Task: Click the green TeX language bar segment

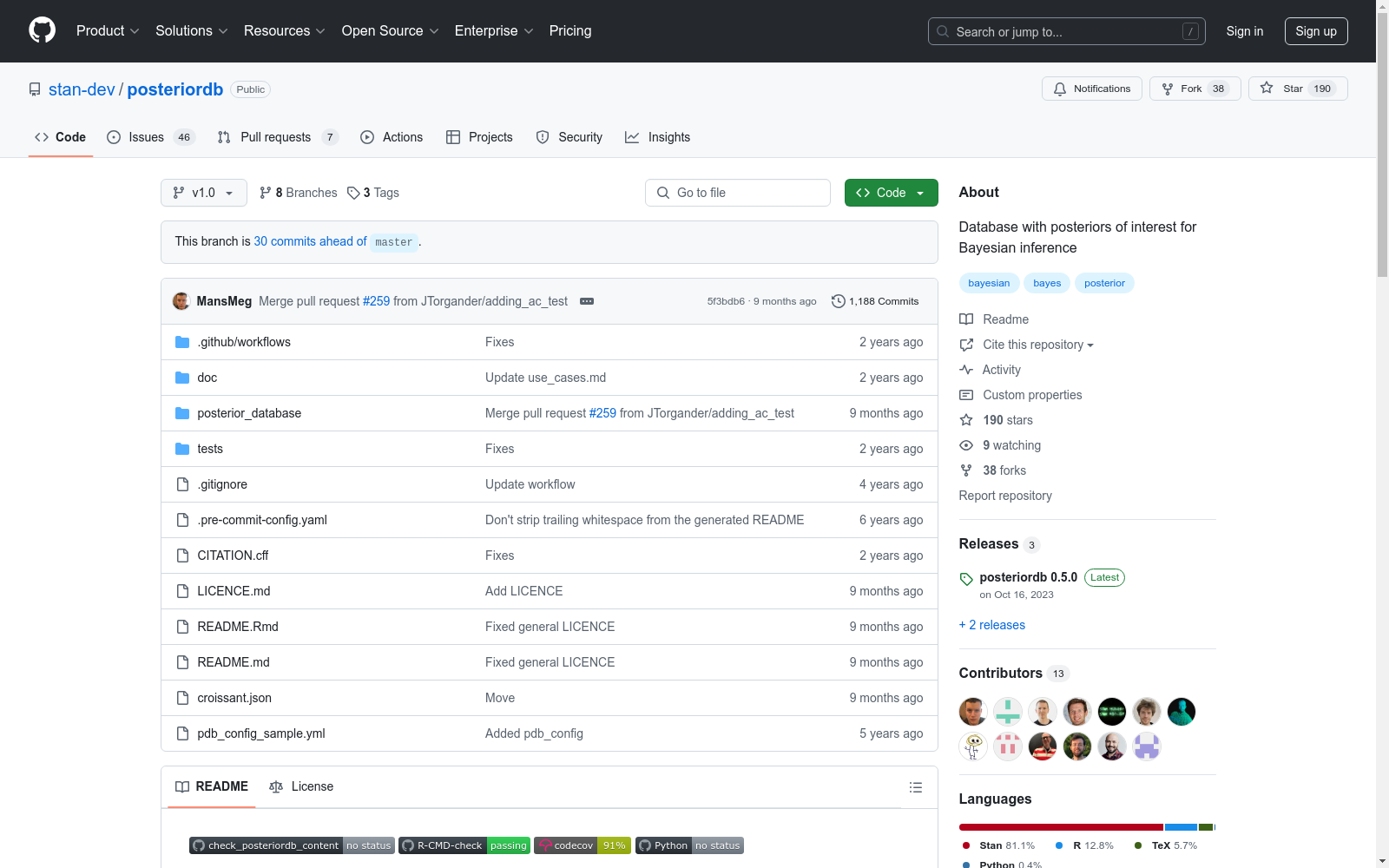Action: click(1206, 827)
